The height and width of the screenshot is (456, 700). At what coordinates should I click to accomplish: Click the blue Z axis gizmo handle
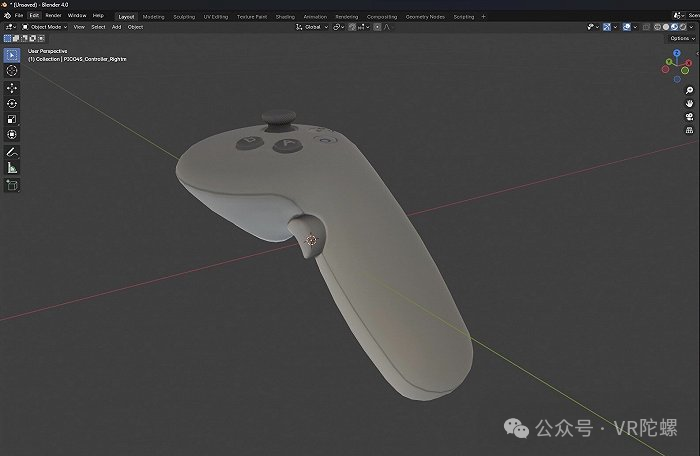click(677, 53)
